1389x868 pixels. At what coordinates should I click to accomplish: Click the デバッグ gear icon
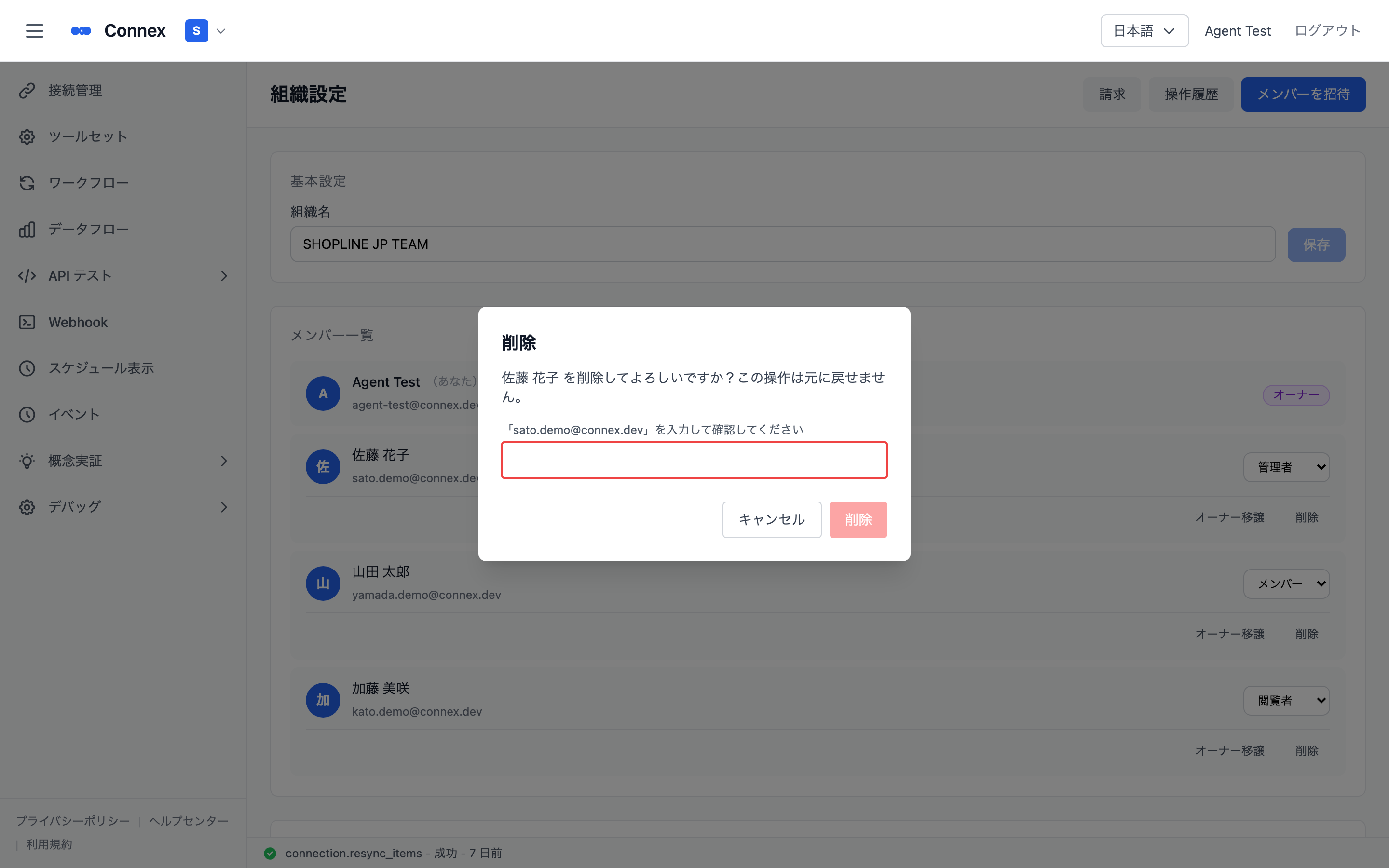[x=27, y=507]
